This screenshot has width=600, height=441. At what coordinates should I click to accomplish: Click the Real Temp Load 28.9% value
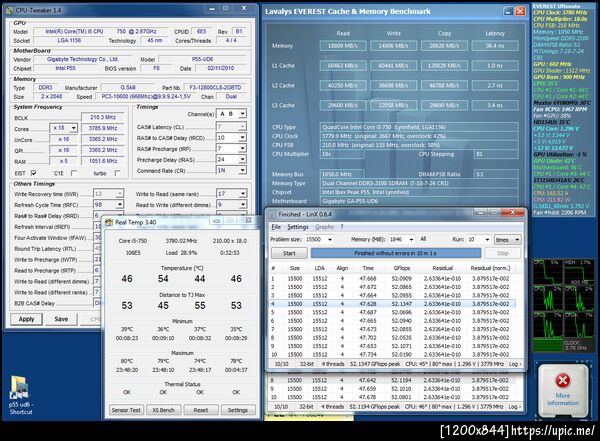181,253
